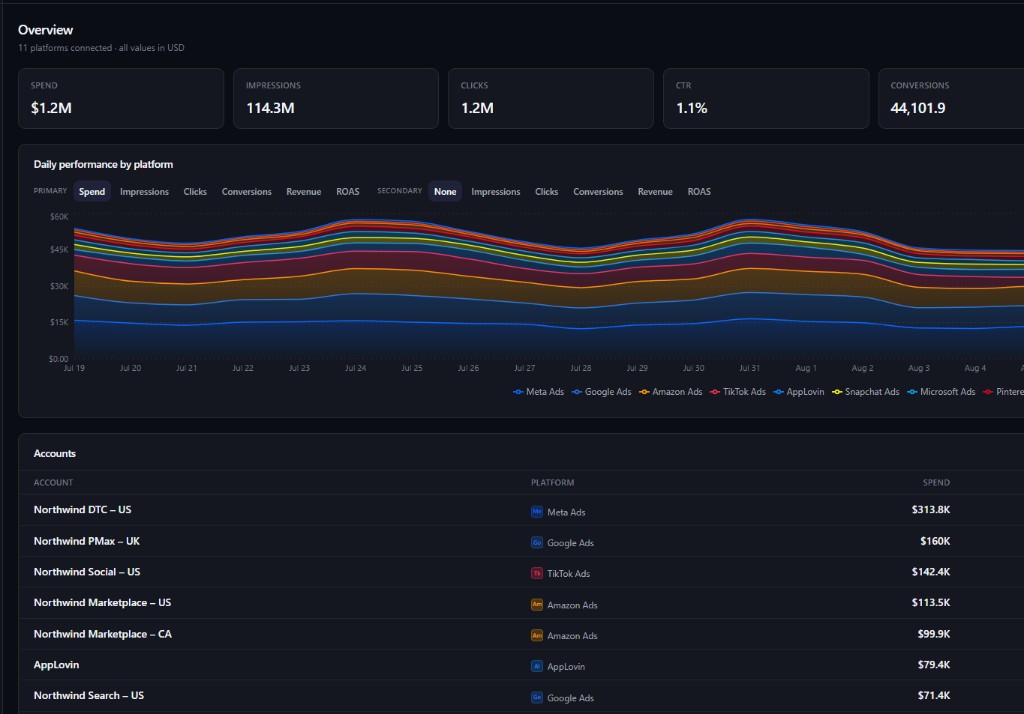Select Conversions as the primary metric
The image size is (1024, 714).
tap(246, 191)
